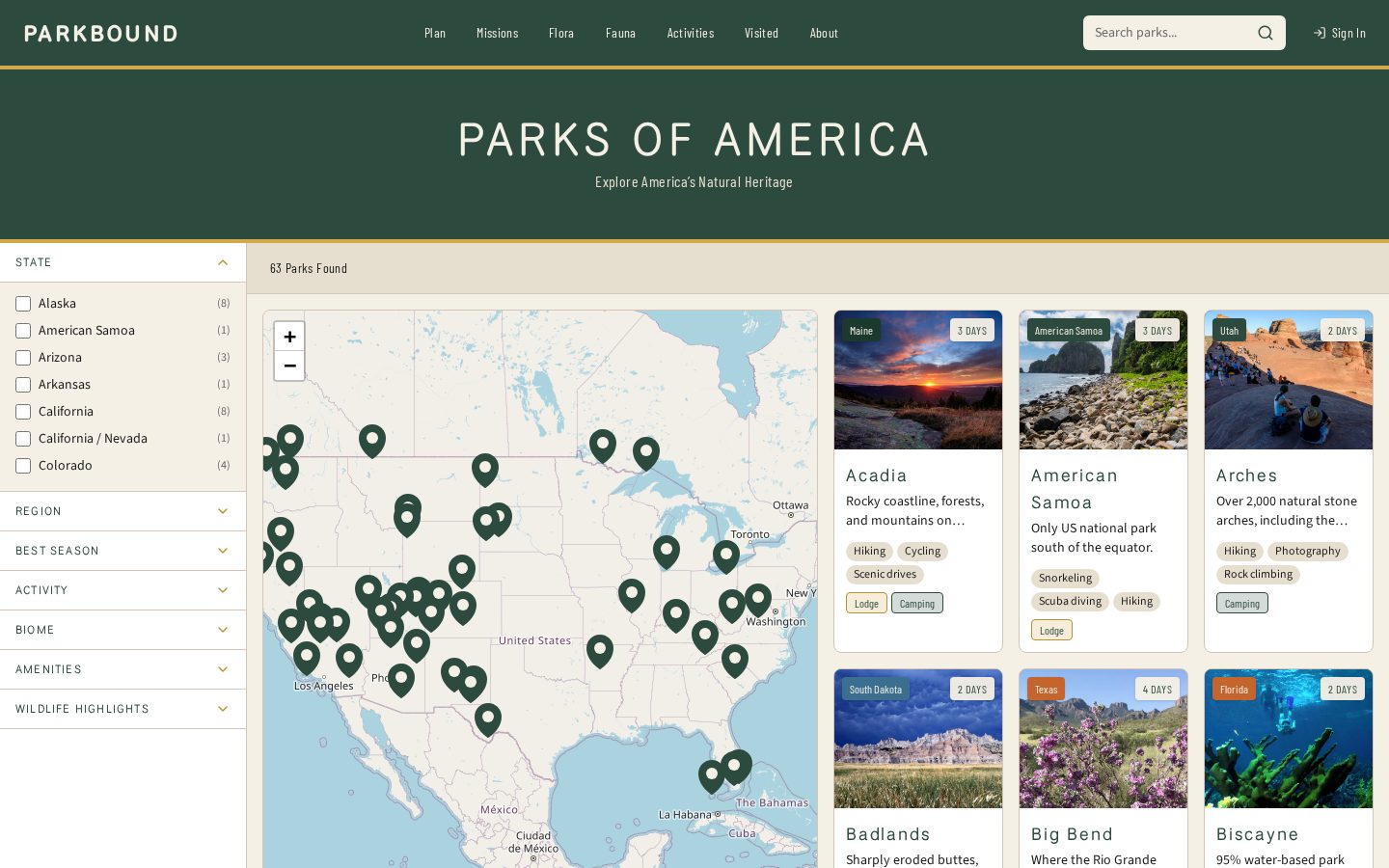Screen dimensions: 1389x868
Task: Click the Scuba diving tag
Action: click(x=1070, y=602)
